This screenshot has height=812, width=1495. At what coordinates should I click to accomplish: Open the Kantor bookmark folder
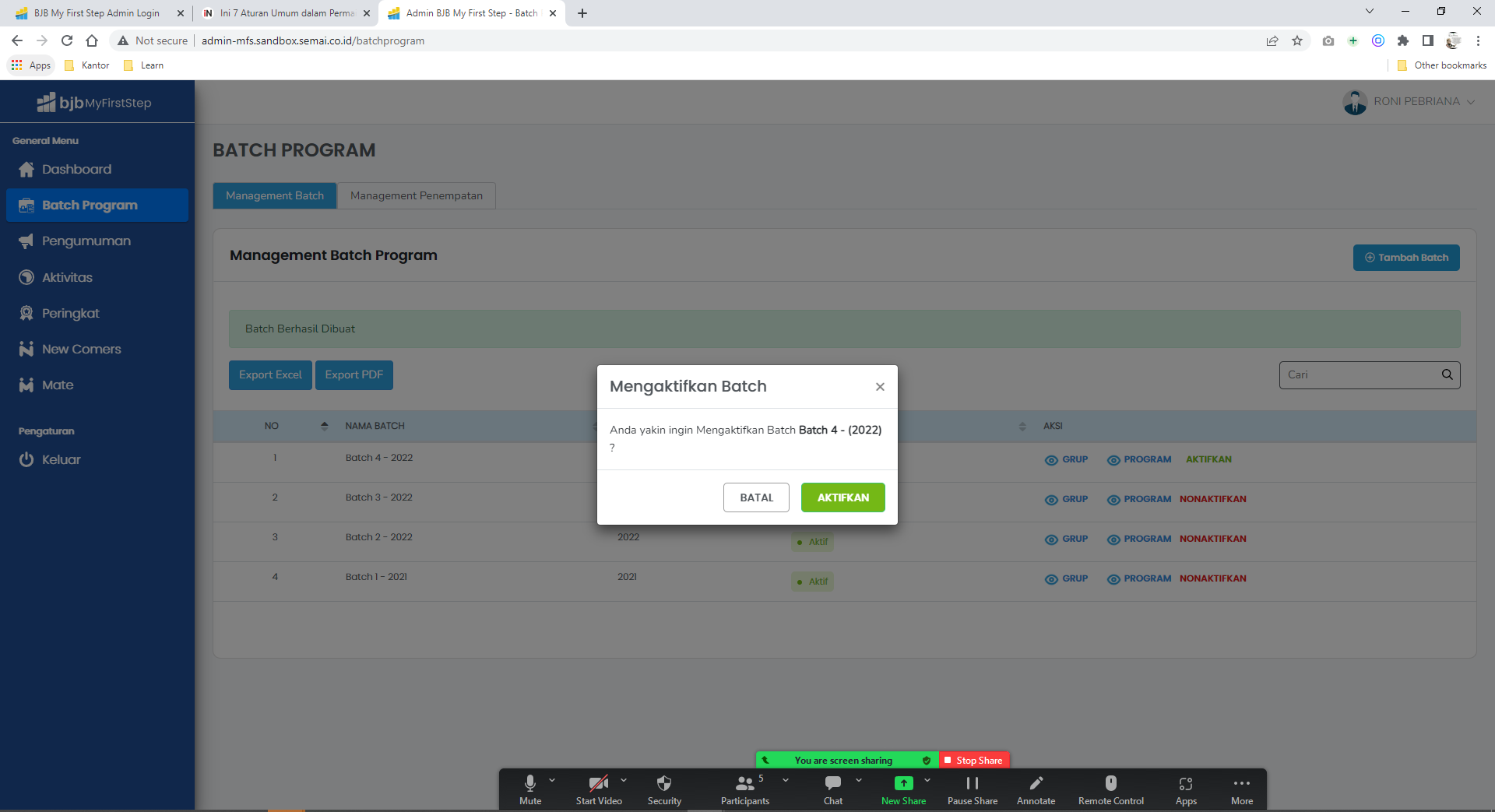(87, 65)
